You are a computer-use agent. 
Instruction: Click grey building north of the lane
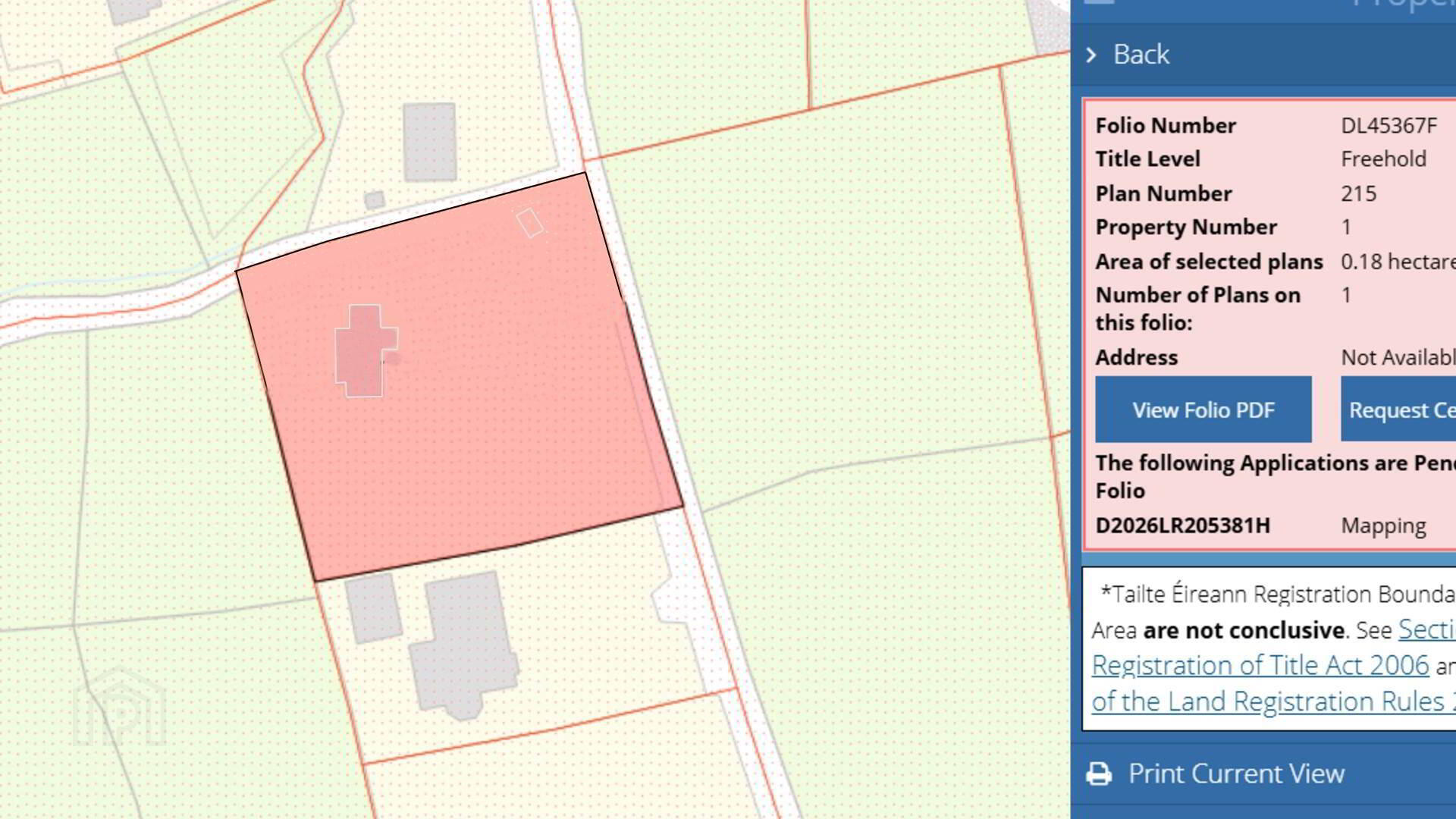429,142
